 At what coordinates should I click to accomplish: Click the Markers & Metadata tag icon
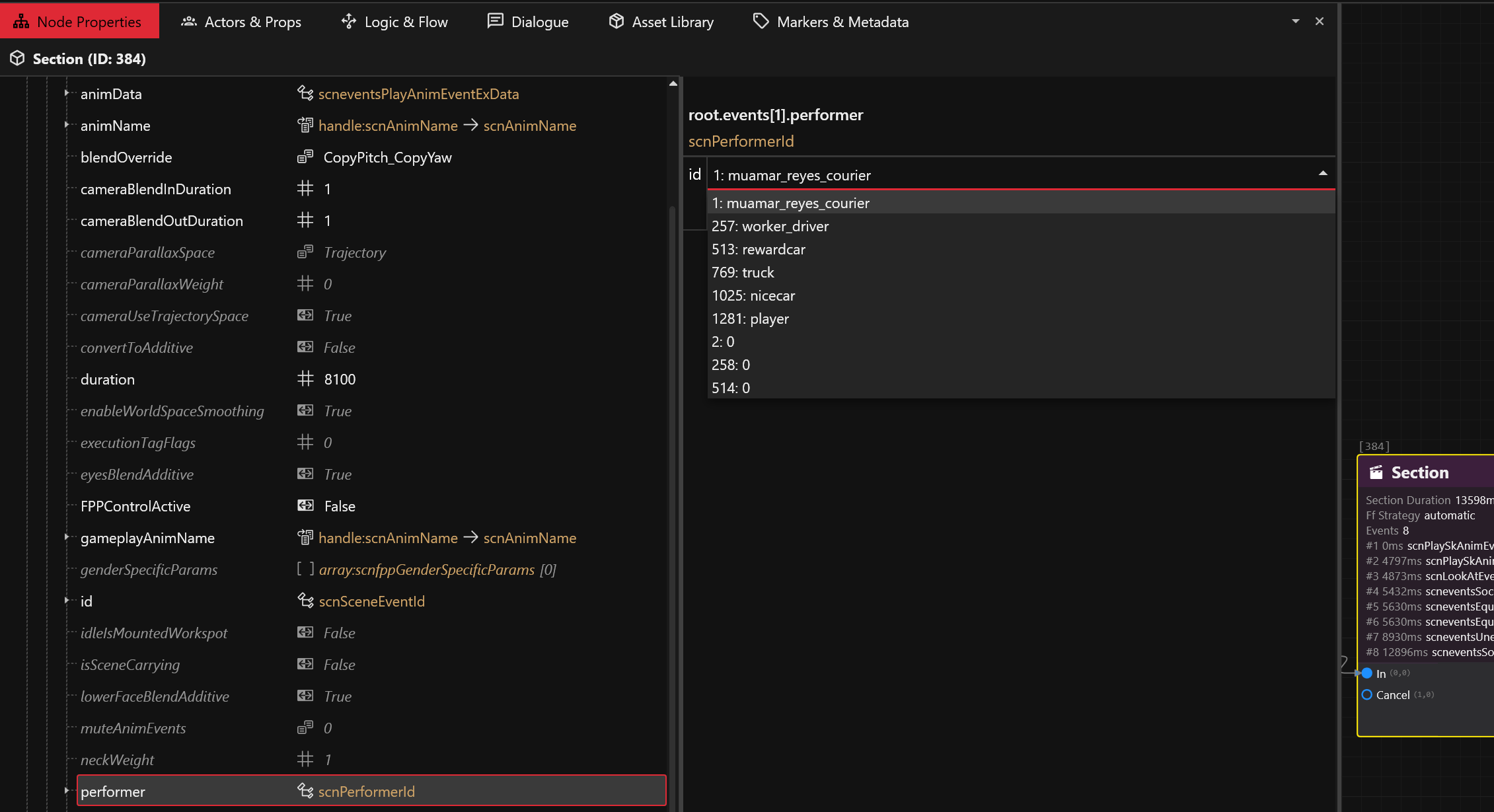coord(761,22)
